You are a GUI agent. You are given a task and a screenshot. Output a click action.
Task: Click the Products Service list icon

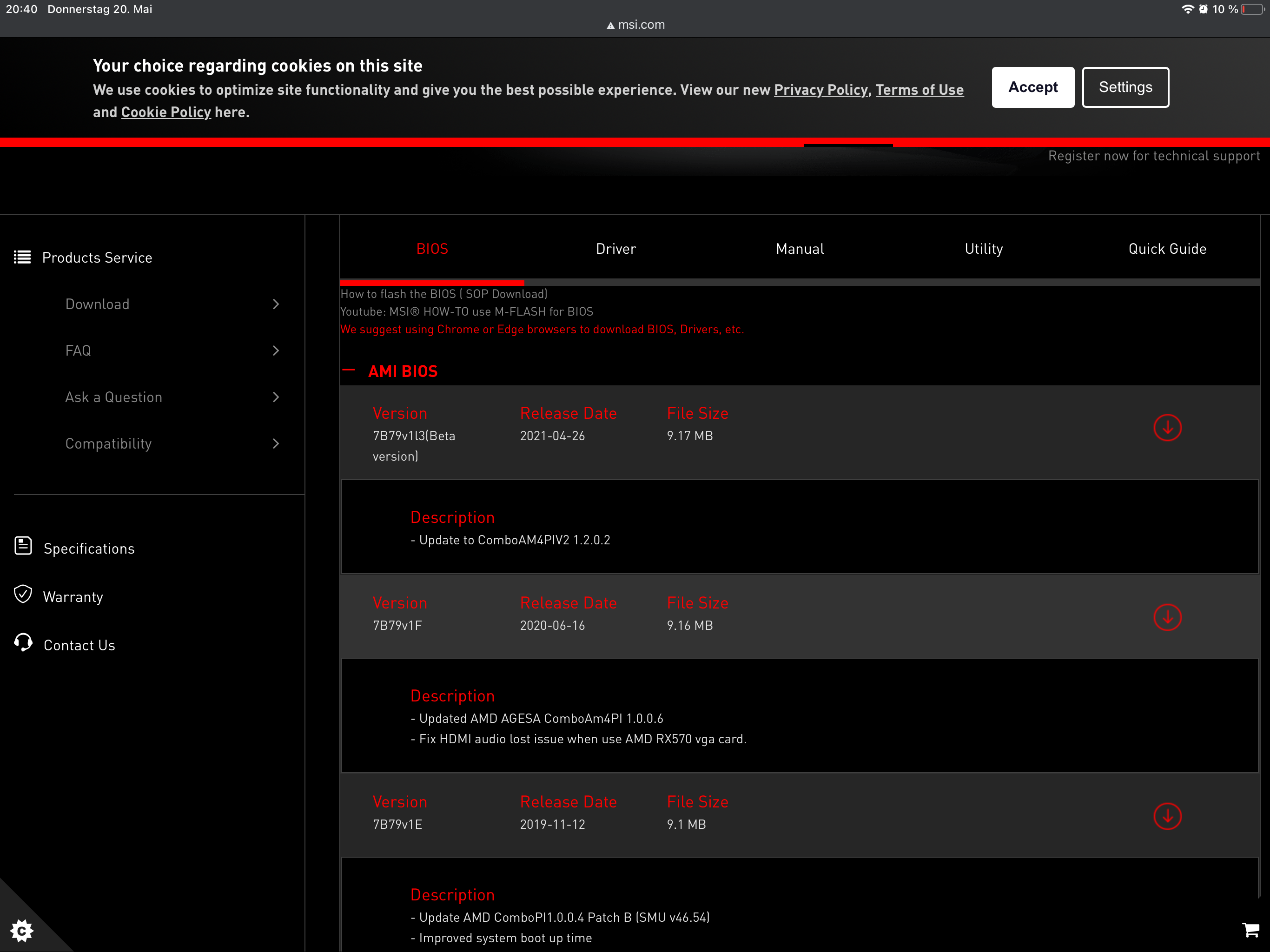[x=22, y=257]
